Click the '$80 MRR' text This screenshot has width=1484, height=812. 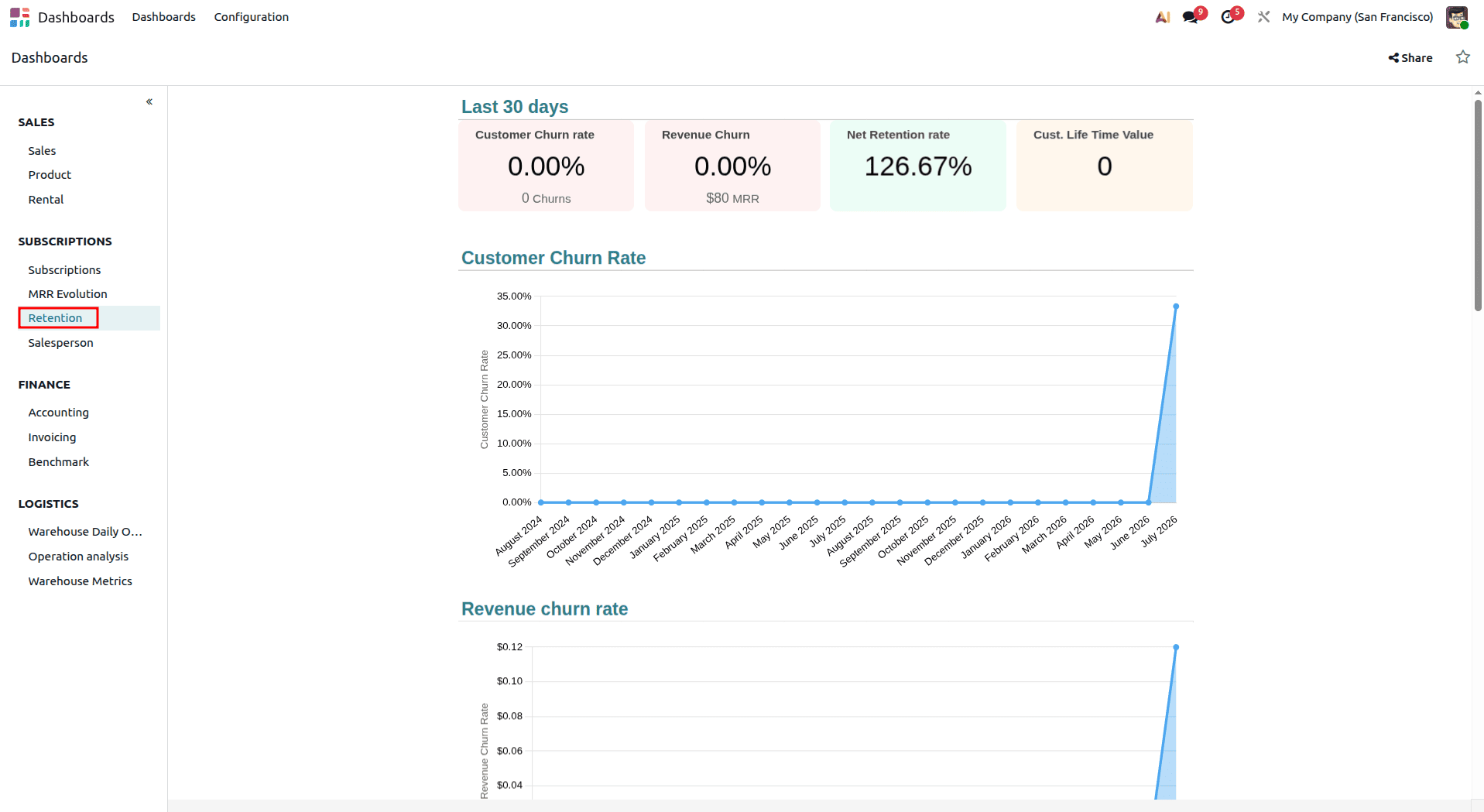pyautogui.click(x=732, y=198)
